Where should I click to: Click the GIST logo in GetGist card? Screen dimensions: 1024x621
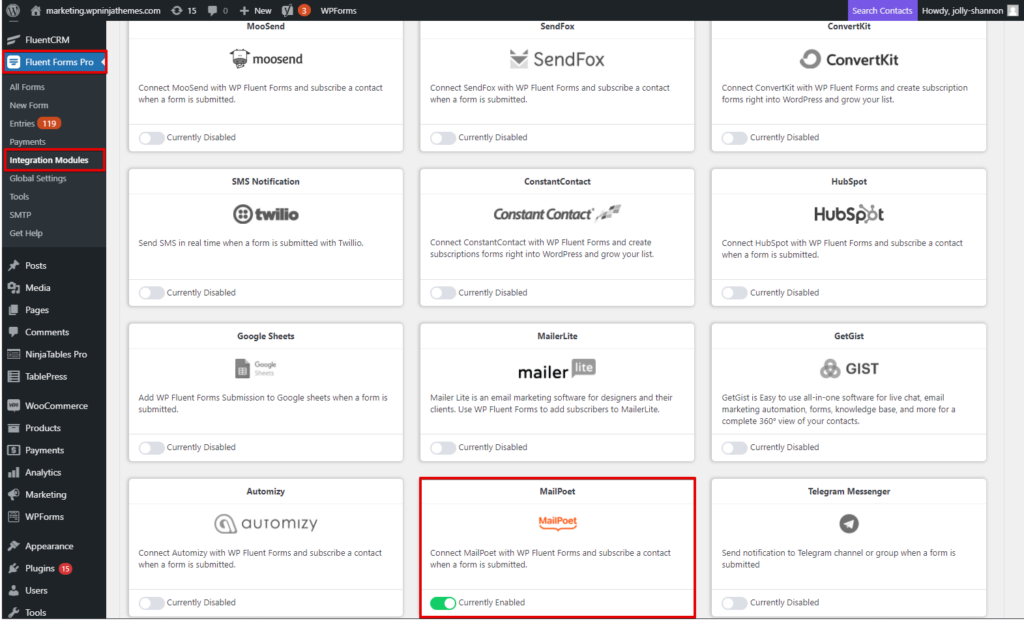(849, 369)
